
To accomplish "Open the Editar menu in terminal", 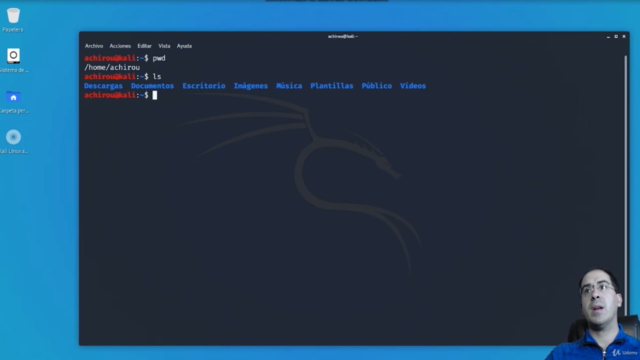I will 144,46.
